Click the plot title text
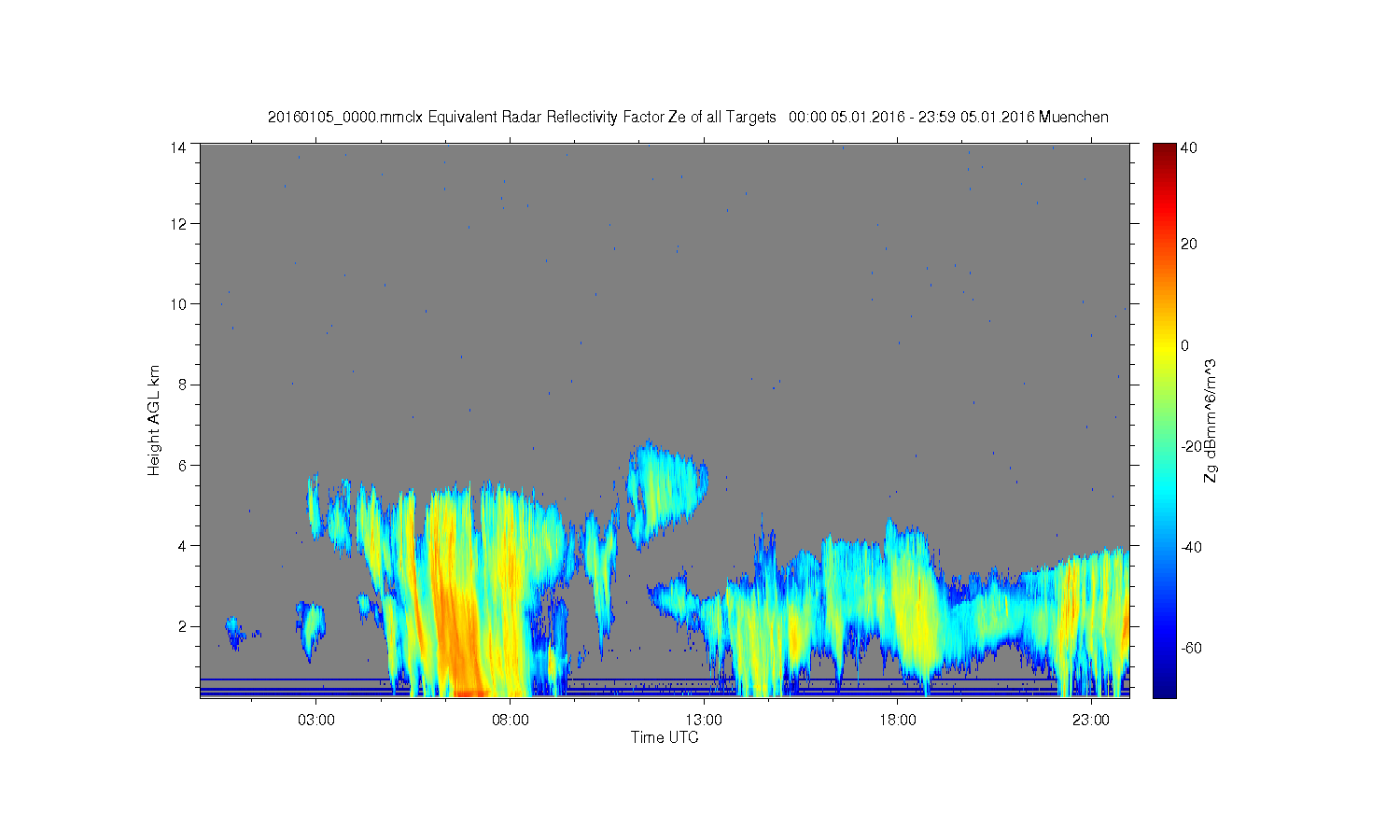 click(688, 117)
